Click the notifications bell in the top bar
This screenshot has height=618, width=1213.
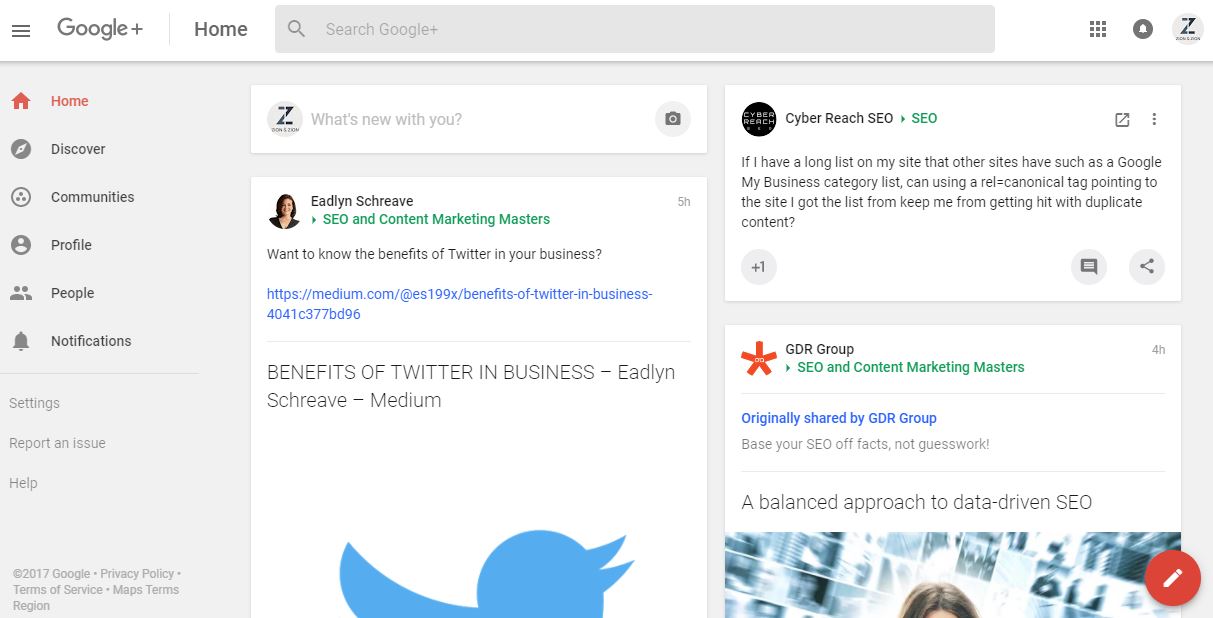(1141, 29)
